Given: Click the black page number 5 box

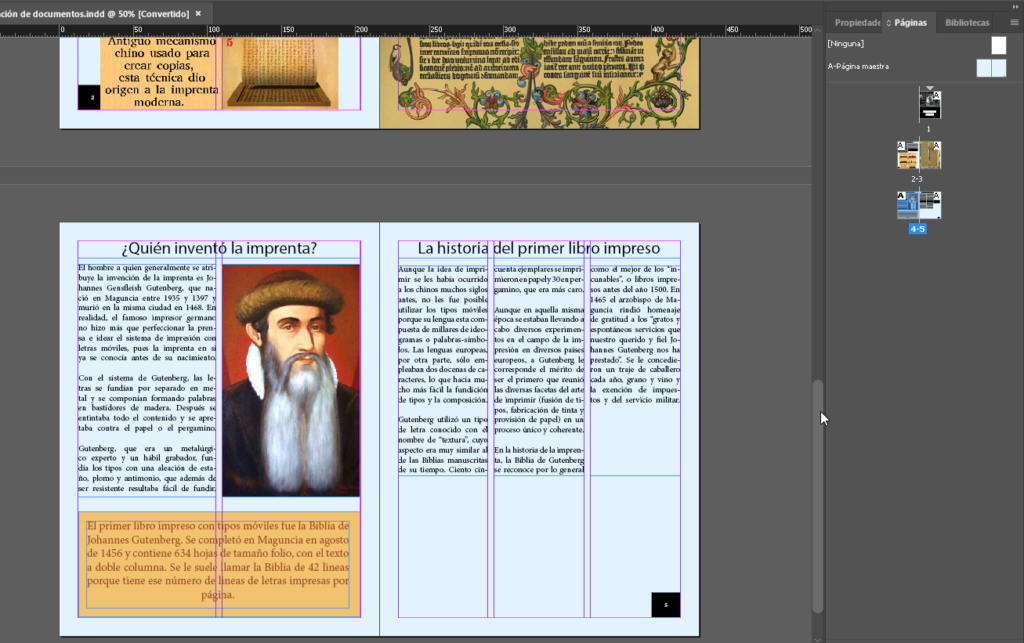Looking at the screenshot, I should click(x=665, y=604).
